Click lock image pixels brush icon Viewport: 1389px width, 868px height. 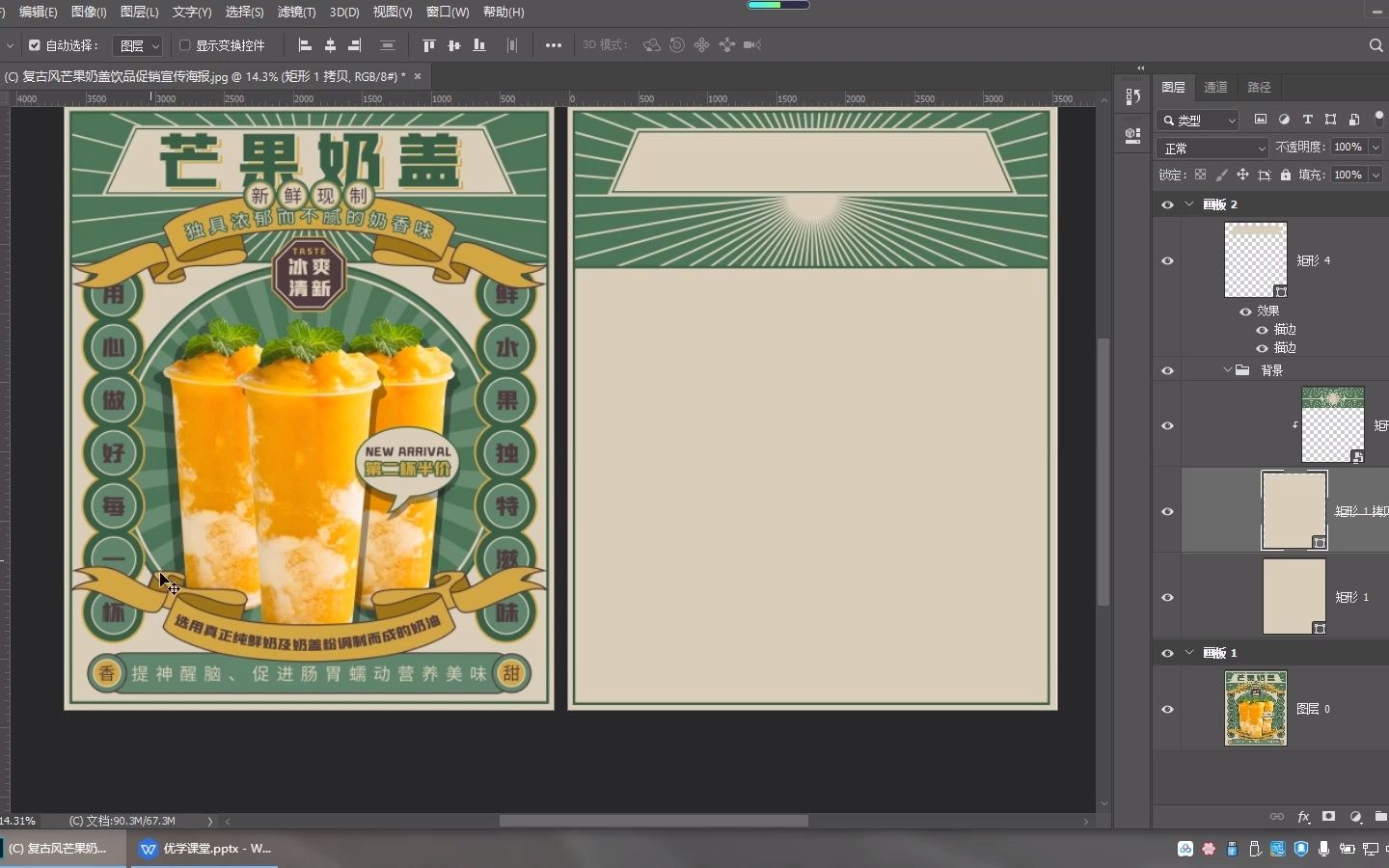pyautogui.click(x=1221, y=175)
